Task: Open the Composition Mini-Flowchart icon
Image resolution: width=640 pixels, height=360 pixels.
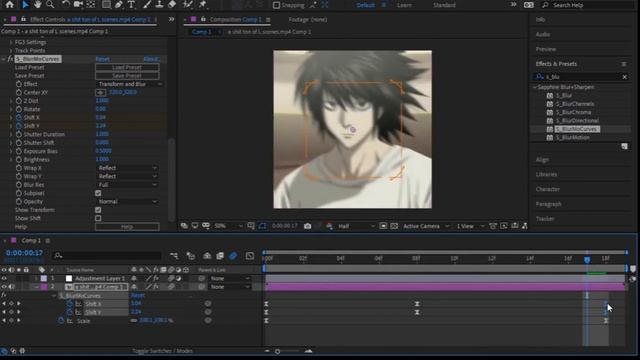Action: 174,256
